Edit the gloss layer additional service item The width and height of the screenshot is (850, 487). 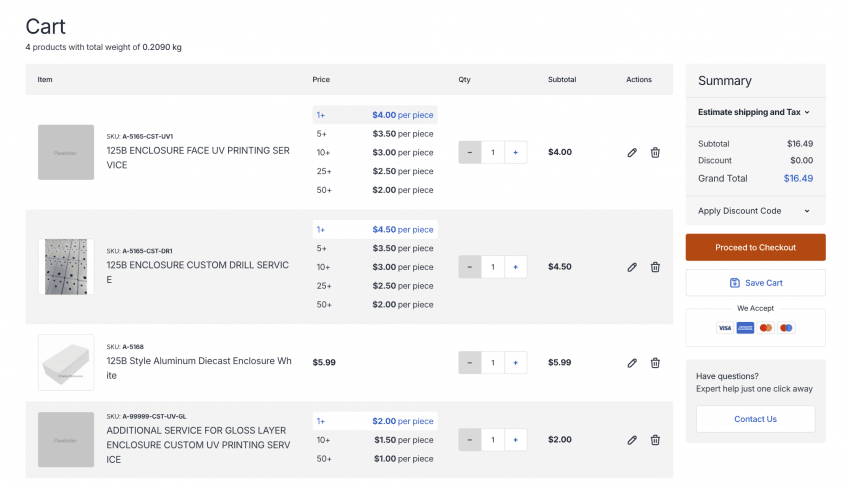click(632, 439)
